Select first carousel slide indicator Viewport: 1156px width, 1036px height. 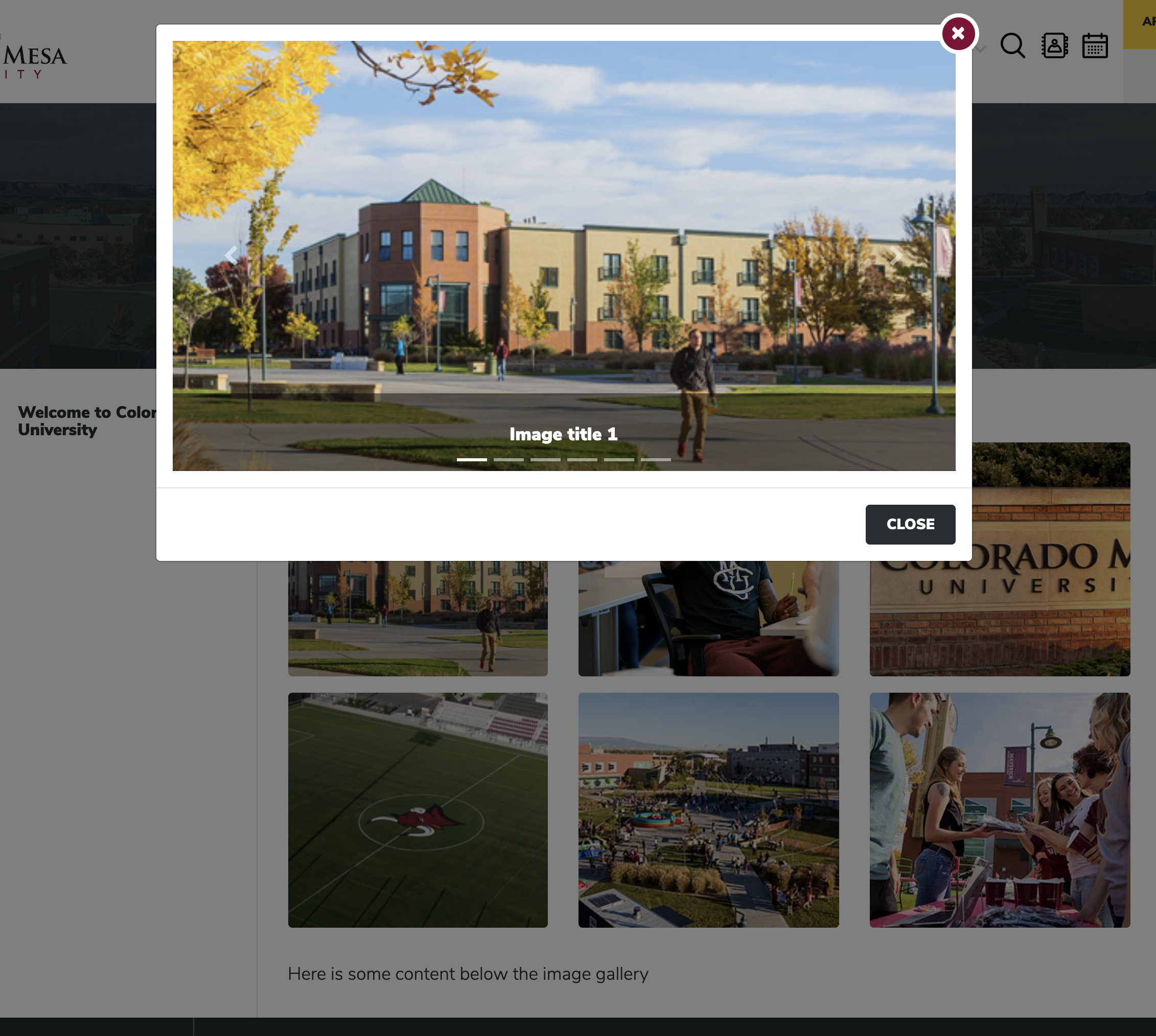472,459
